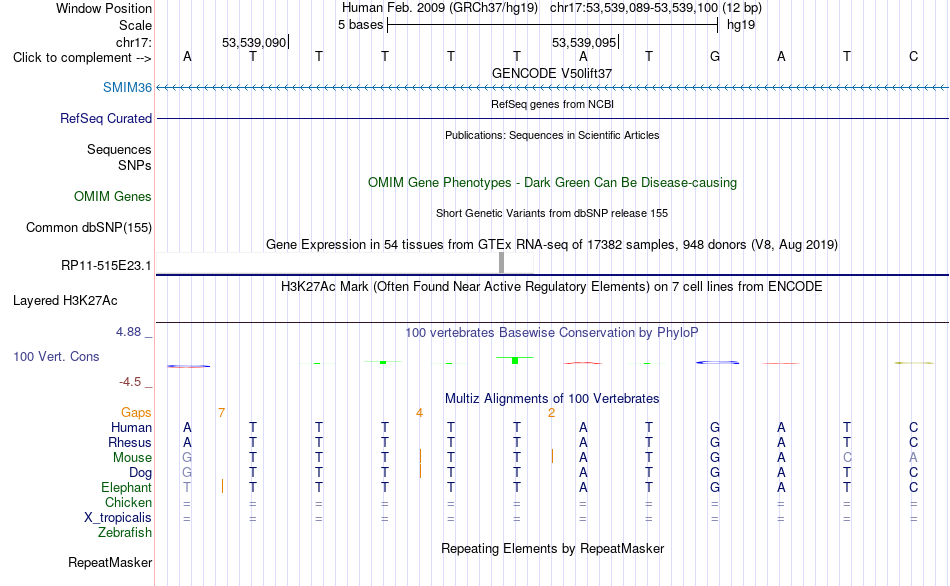
Task: Click the faded G in the Dog row
Action: 187,473
